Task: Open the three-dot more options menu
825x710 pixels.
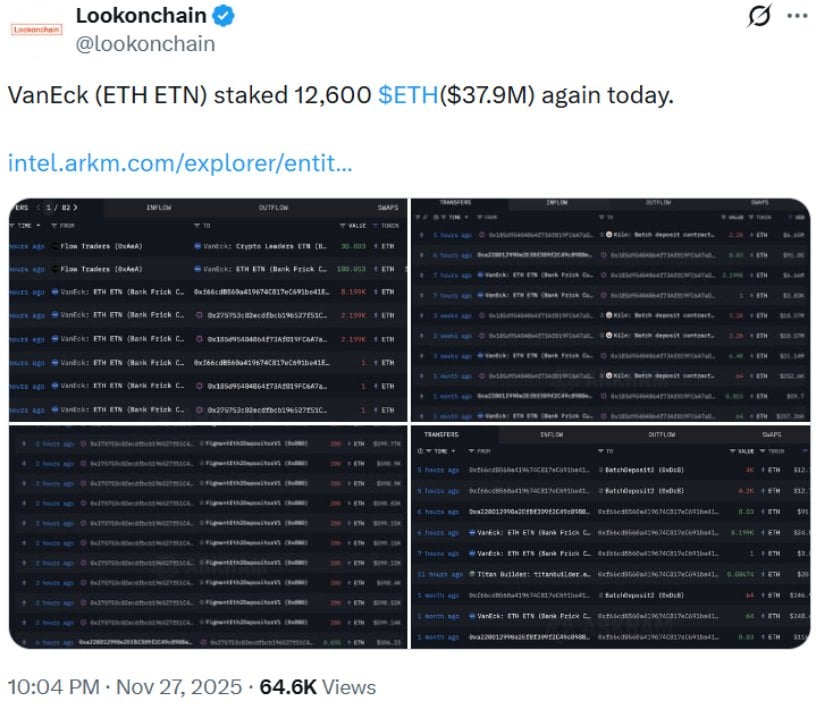Action: tap(795, 17)
